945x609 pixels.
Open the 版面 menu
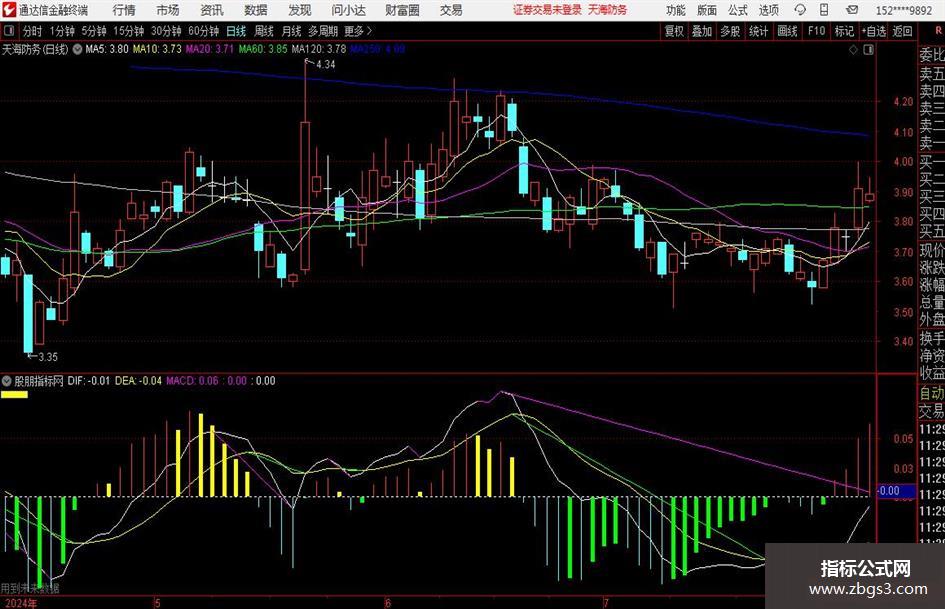point(707,10)
